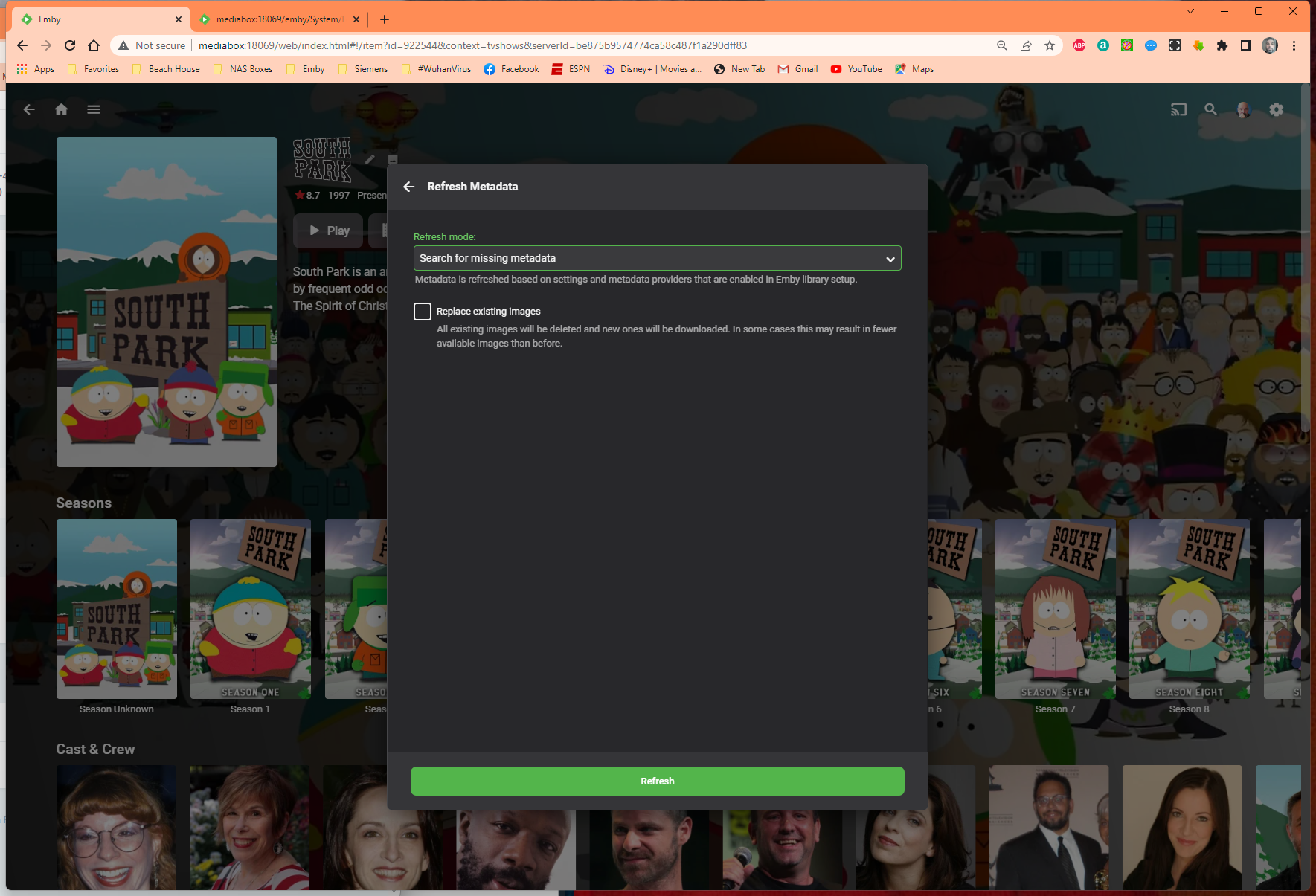Open Emby search magnifier icon

pyautogui.click(x=1211, y=109)
